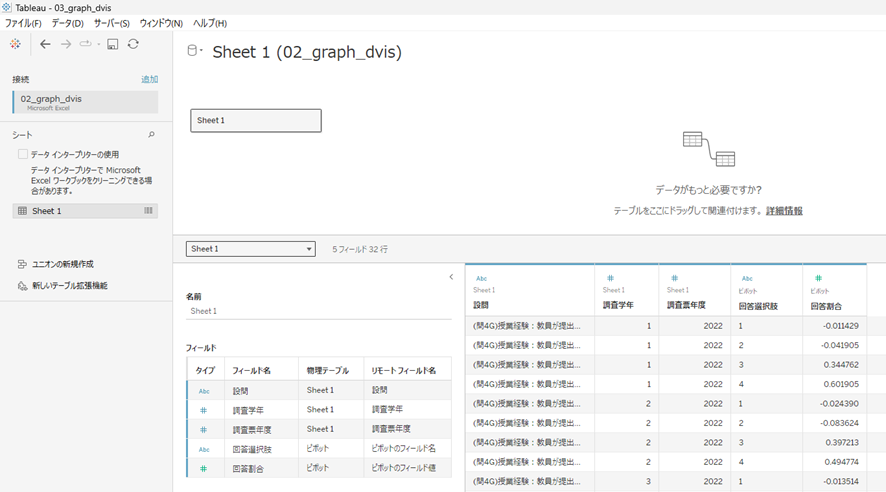Click the タイプ column header

click(205, 371)
